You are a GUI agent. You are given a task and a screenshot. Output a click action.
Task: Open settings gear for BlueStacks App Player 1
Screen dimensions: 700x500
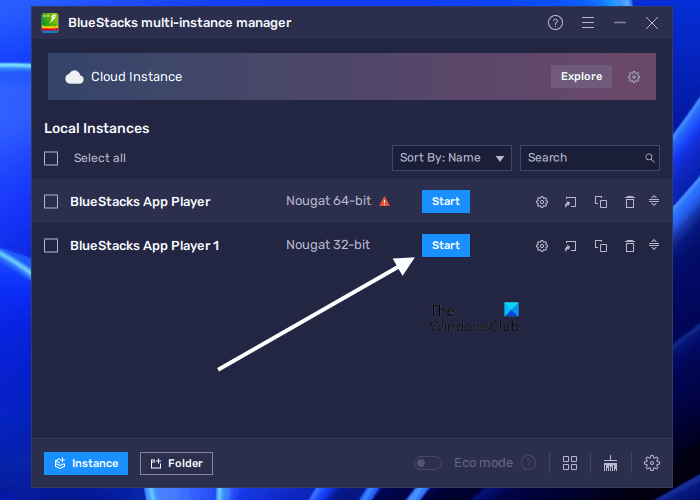(542, 246)
